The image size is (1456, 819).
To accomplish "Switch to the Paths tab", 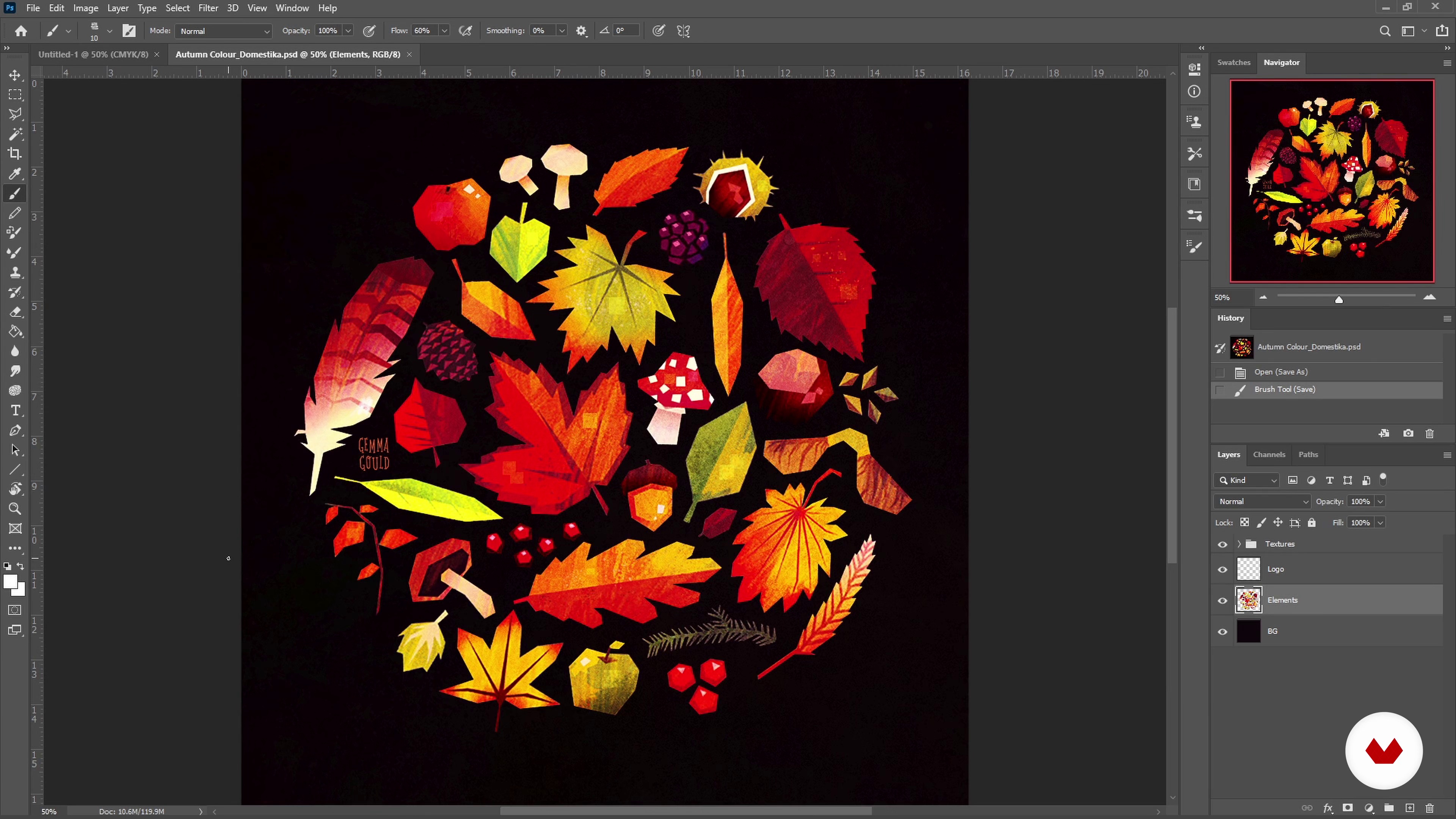I will [1308, 455].
